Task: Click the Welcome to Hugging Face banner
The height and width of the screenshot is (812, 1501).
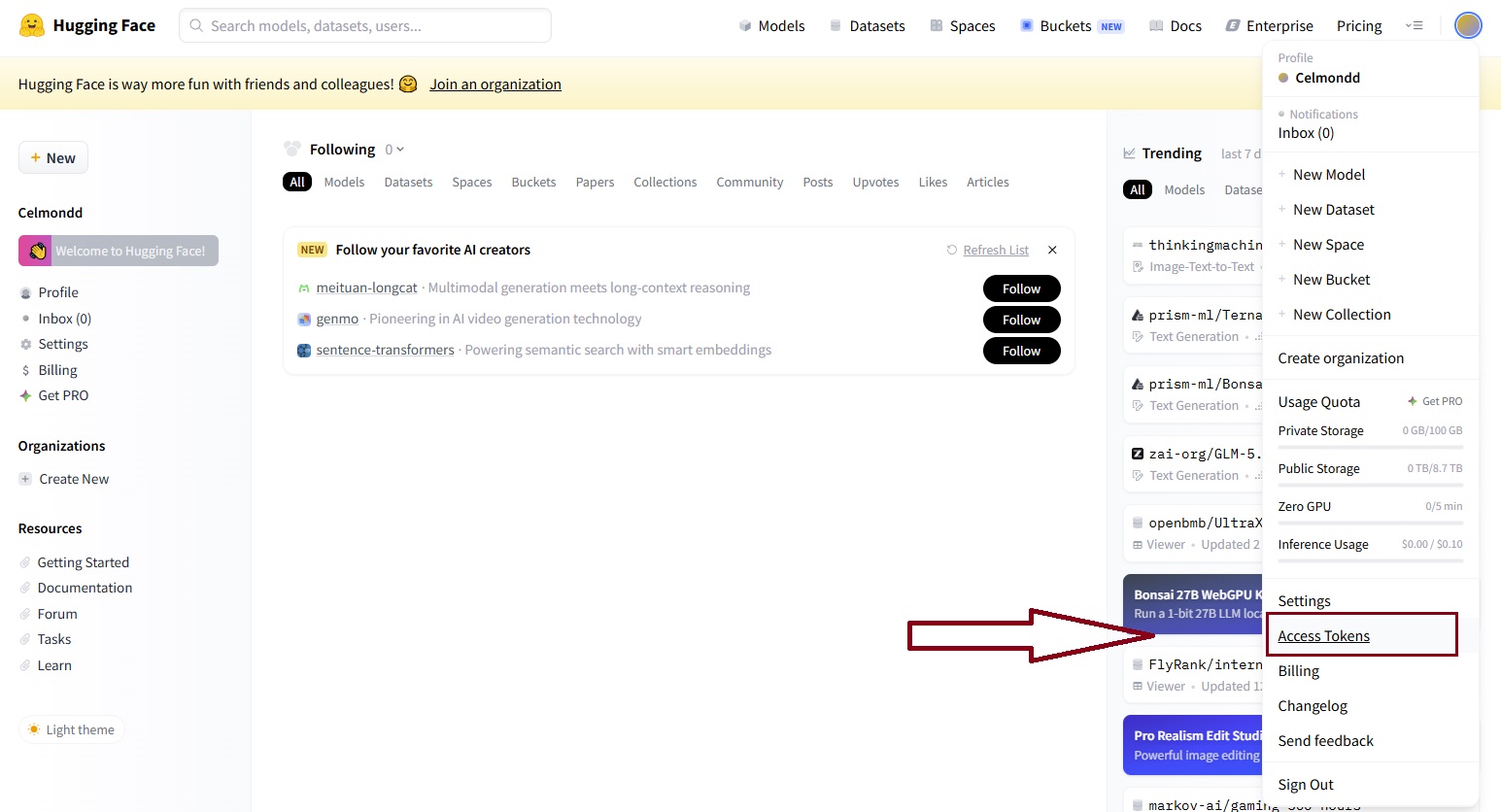Action: click(x=119, y=251)
